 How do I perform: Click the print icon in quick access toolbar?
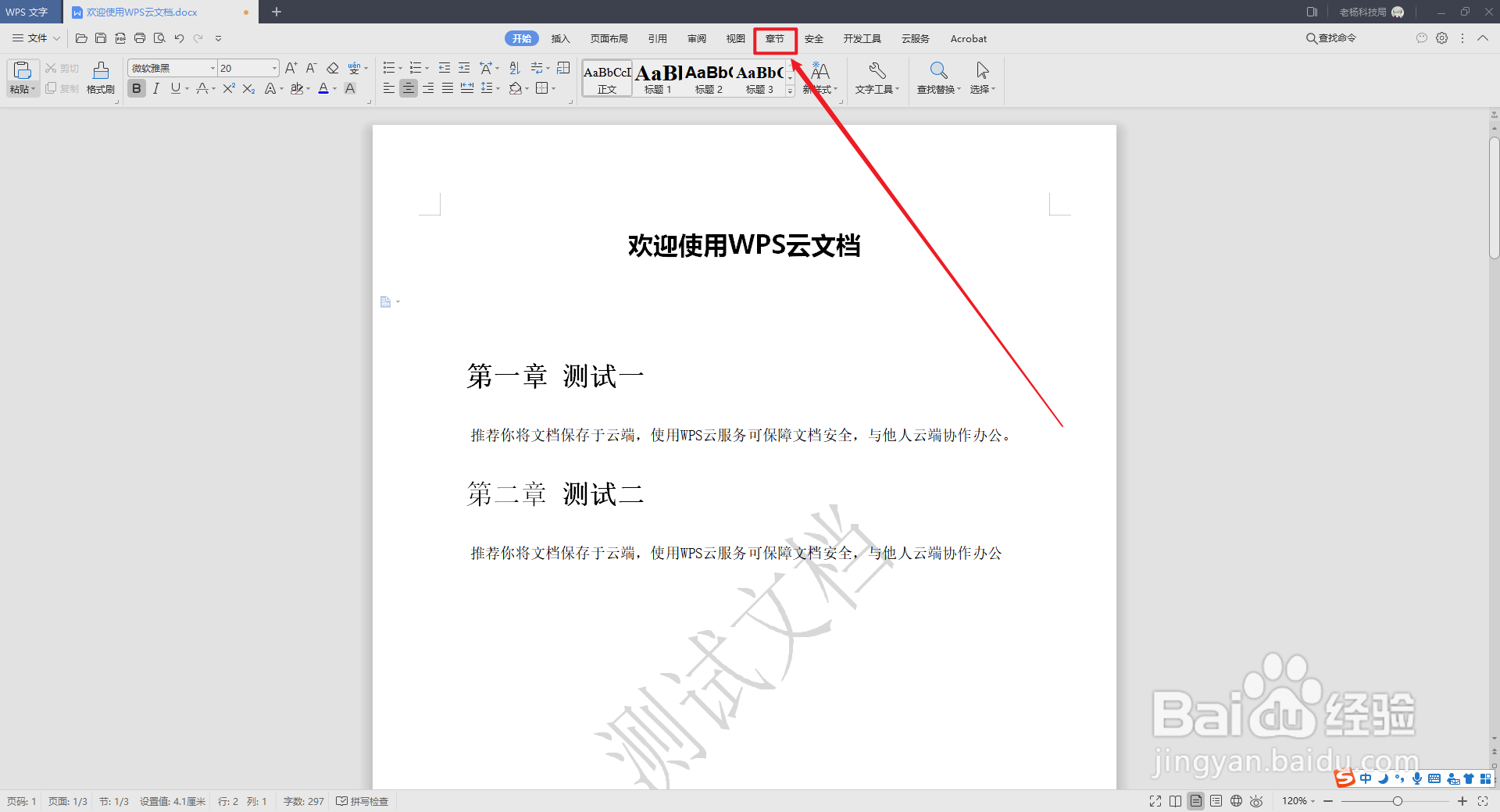(x=140, y=37)
